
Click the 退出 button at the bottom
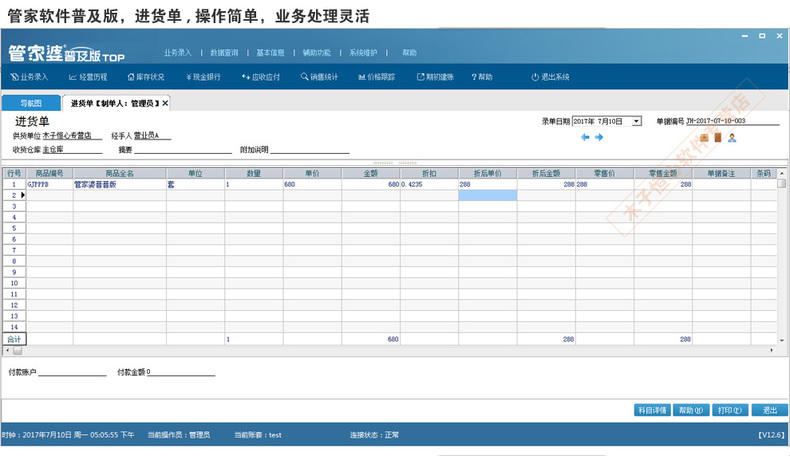click(x=769, y=410)
